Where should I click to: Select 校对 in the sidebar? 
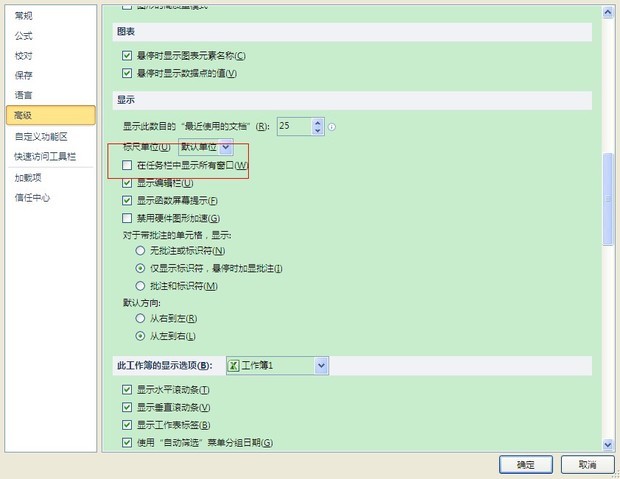(23, 56)
